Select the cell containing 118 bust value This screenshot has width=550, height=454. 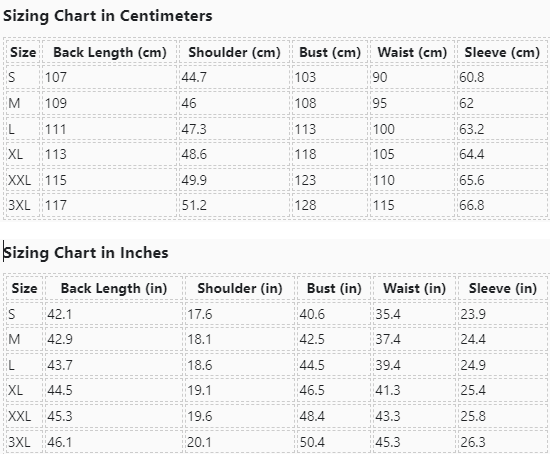(330, 154)
